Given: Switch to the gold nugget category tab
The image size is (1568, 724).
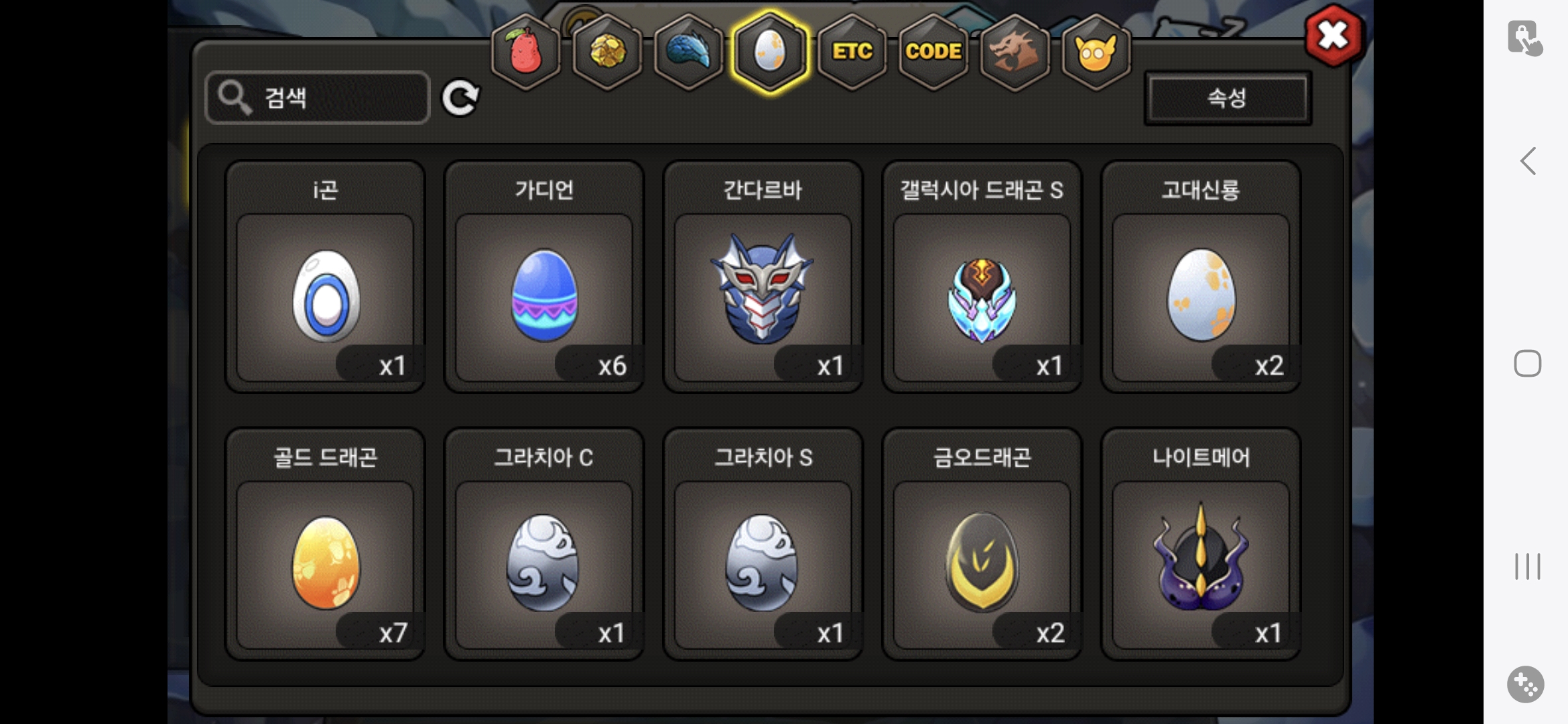Looking at the screenshot, I should tap(608, 52).
